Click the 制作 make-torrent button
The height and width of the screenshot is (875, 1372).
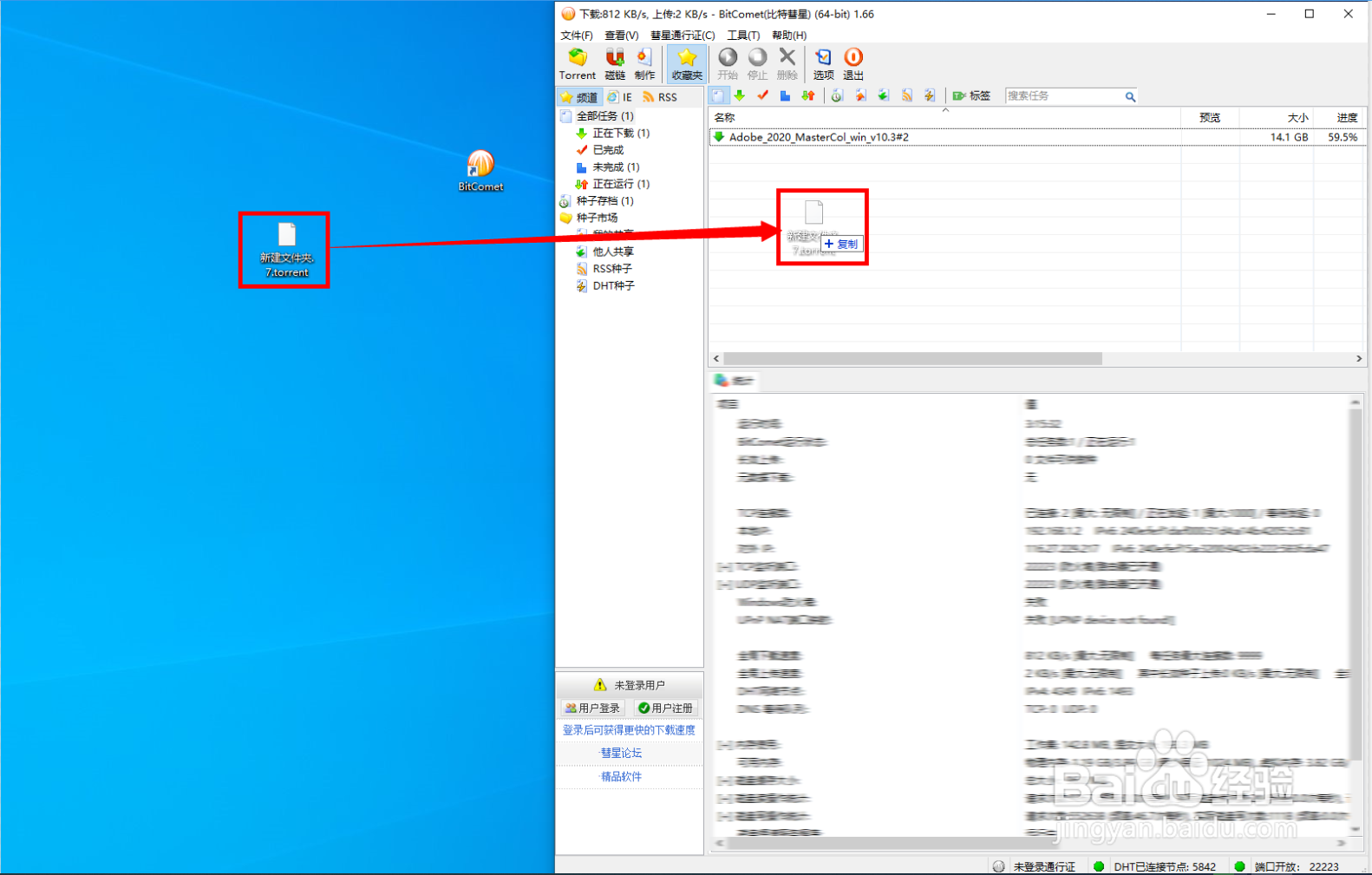644,64
